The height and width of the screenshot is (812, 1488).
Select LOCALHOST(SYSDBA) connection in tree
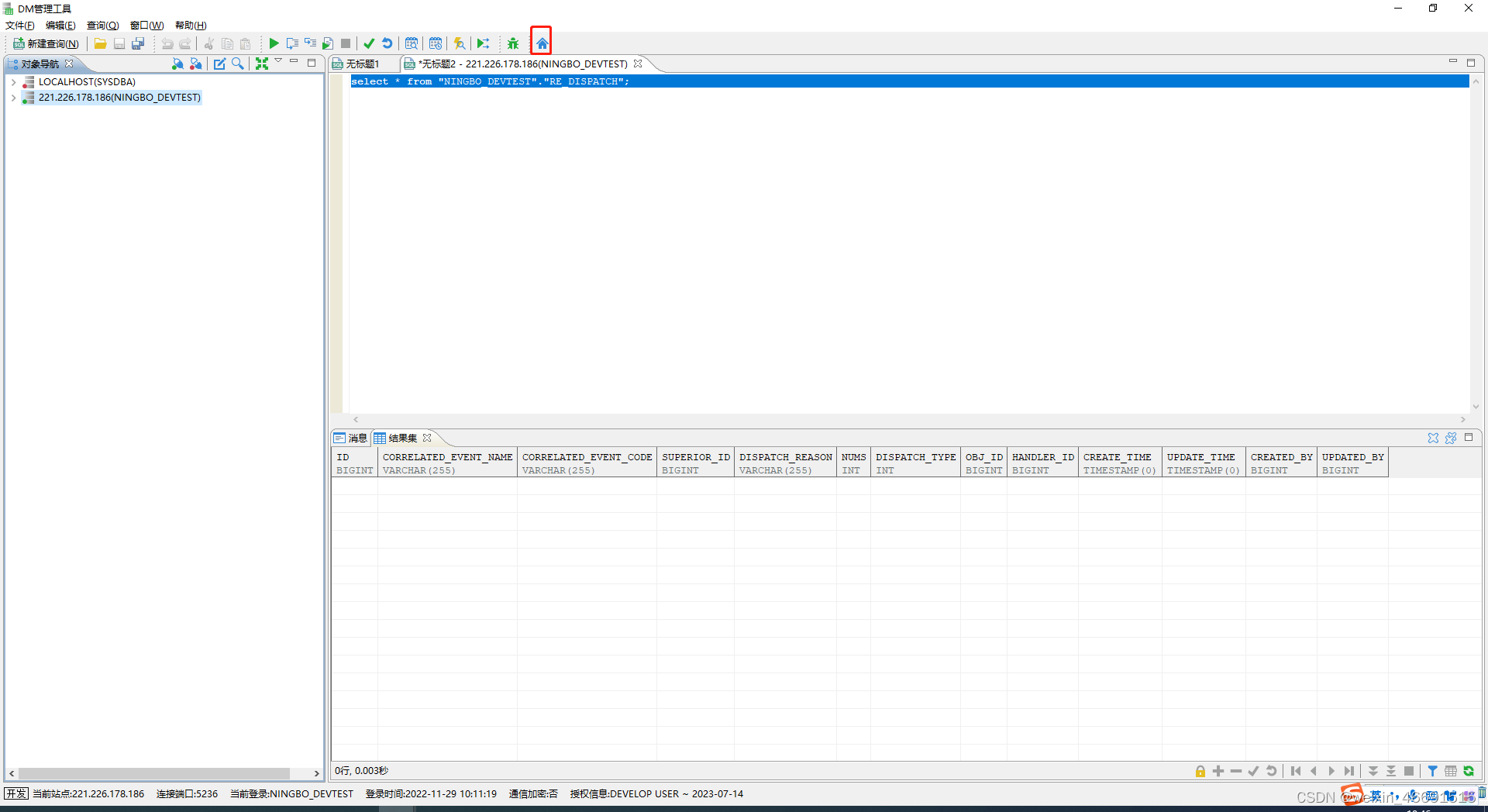point(87,81)
